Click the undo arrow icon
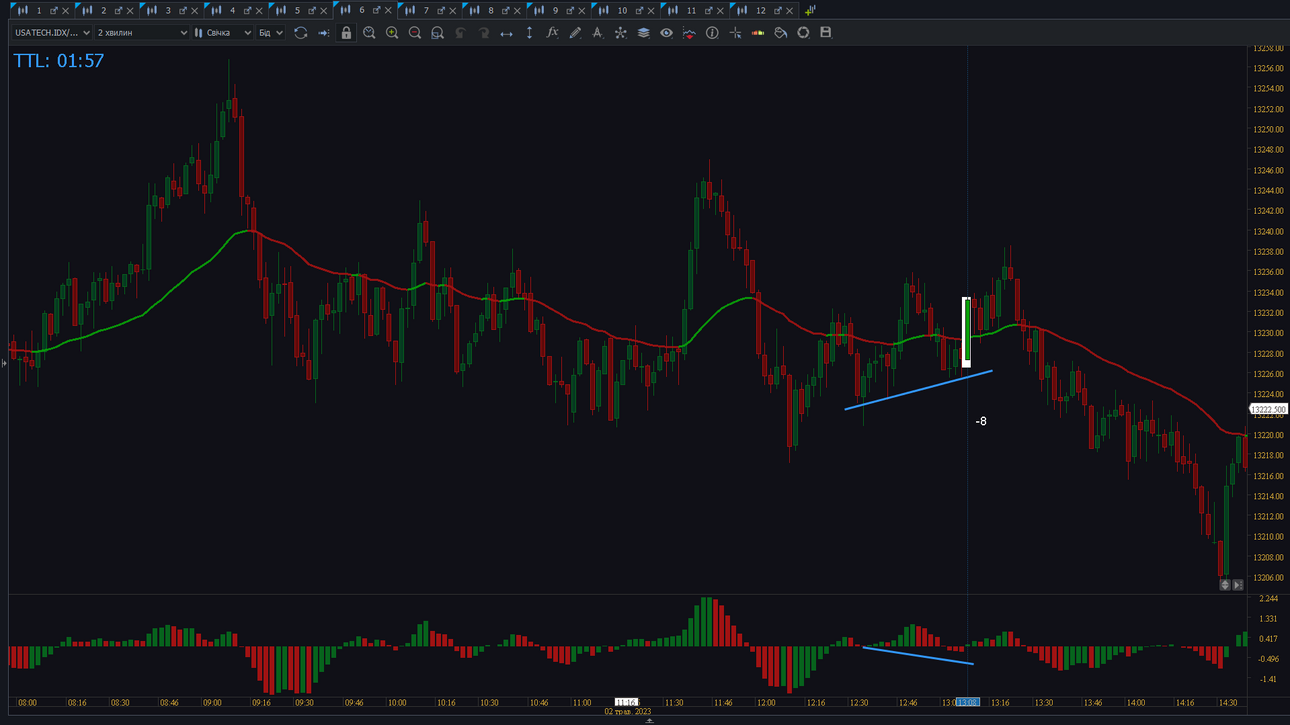The height and width of the screenshot is (725, 1290). 460,33
